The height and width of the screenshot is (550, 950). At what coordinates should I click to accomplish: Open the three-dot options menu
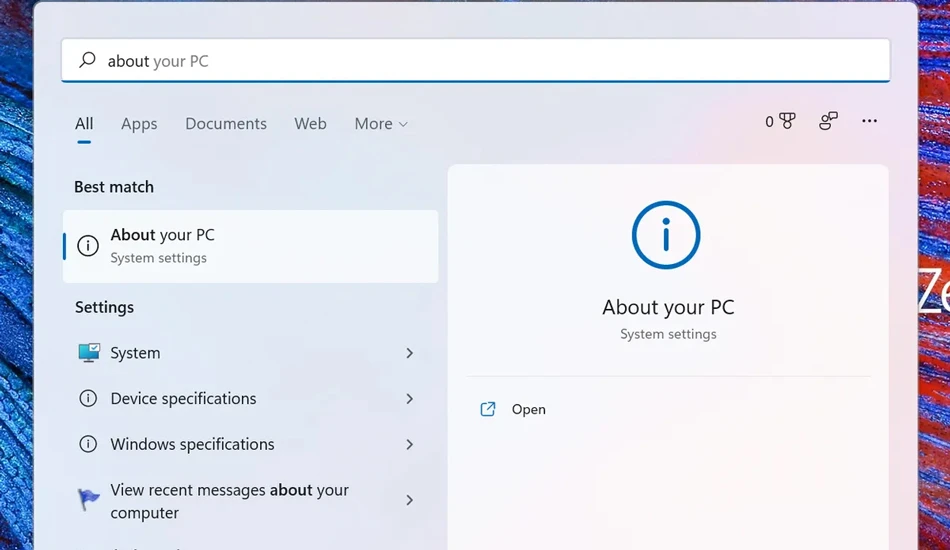pyautogui.click(x=869, y=121)
